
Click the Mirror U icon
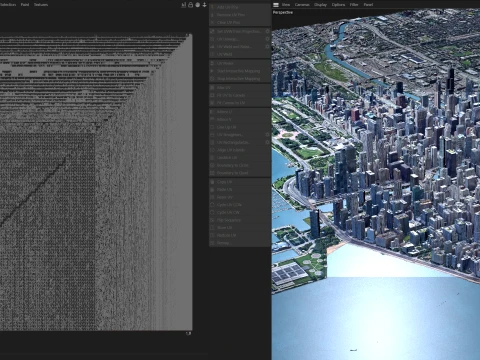coord(212,112)
